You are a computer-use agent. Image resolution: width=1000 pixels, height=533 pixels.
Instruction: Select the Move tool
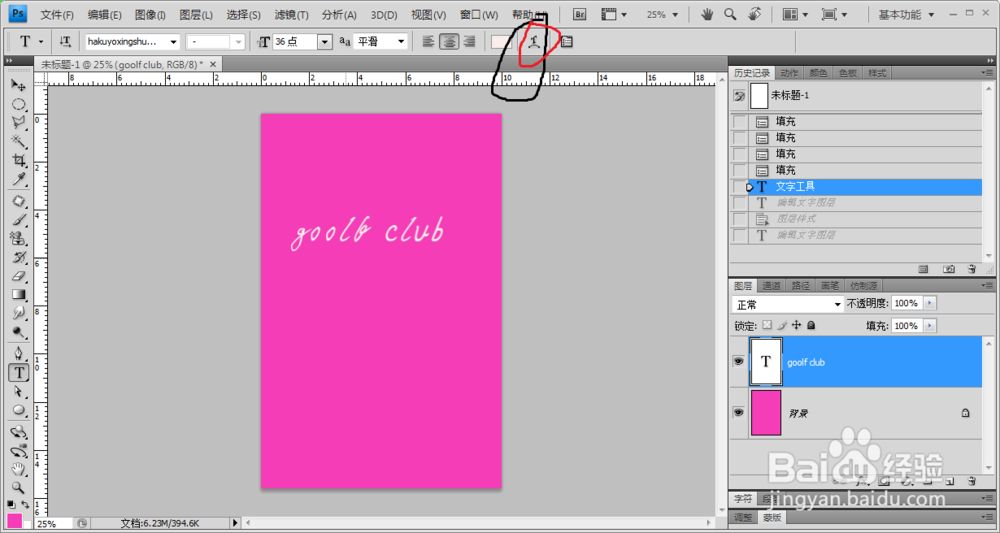[x=18, y=85]
